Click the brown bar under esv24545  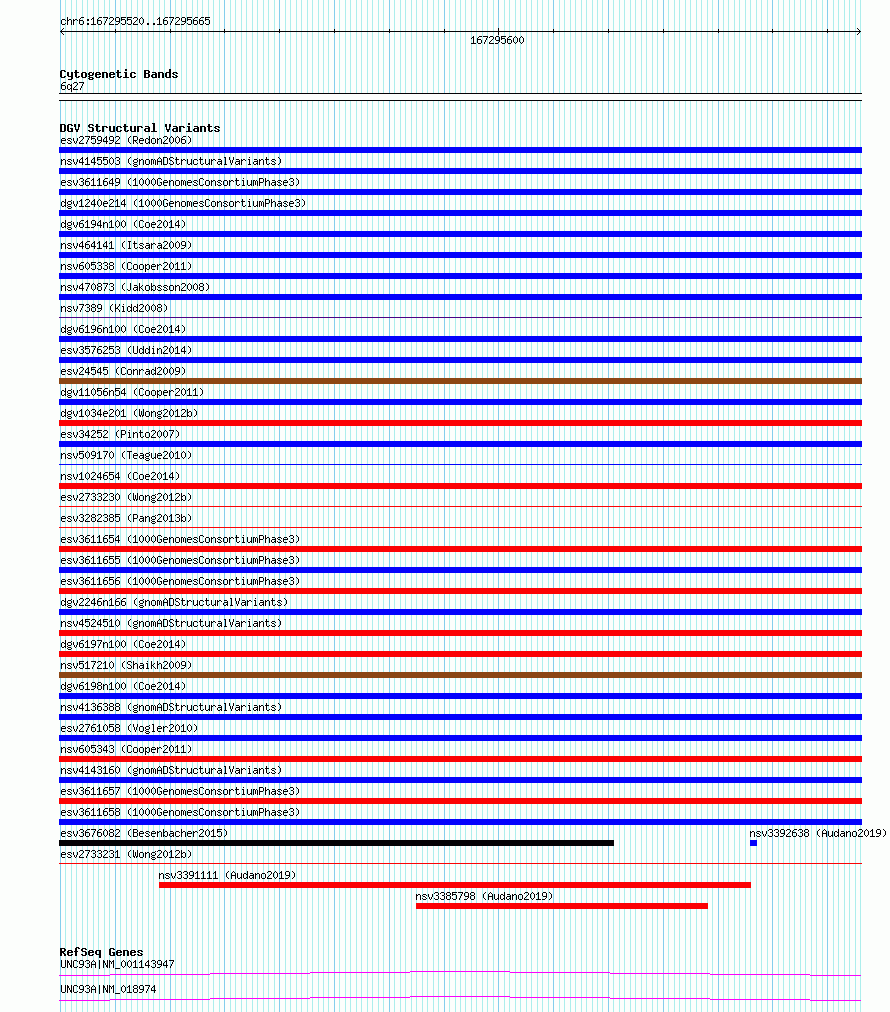point(460,381)
